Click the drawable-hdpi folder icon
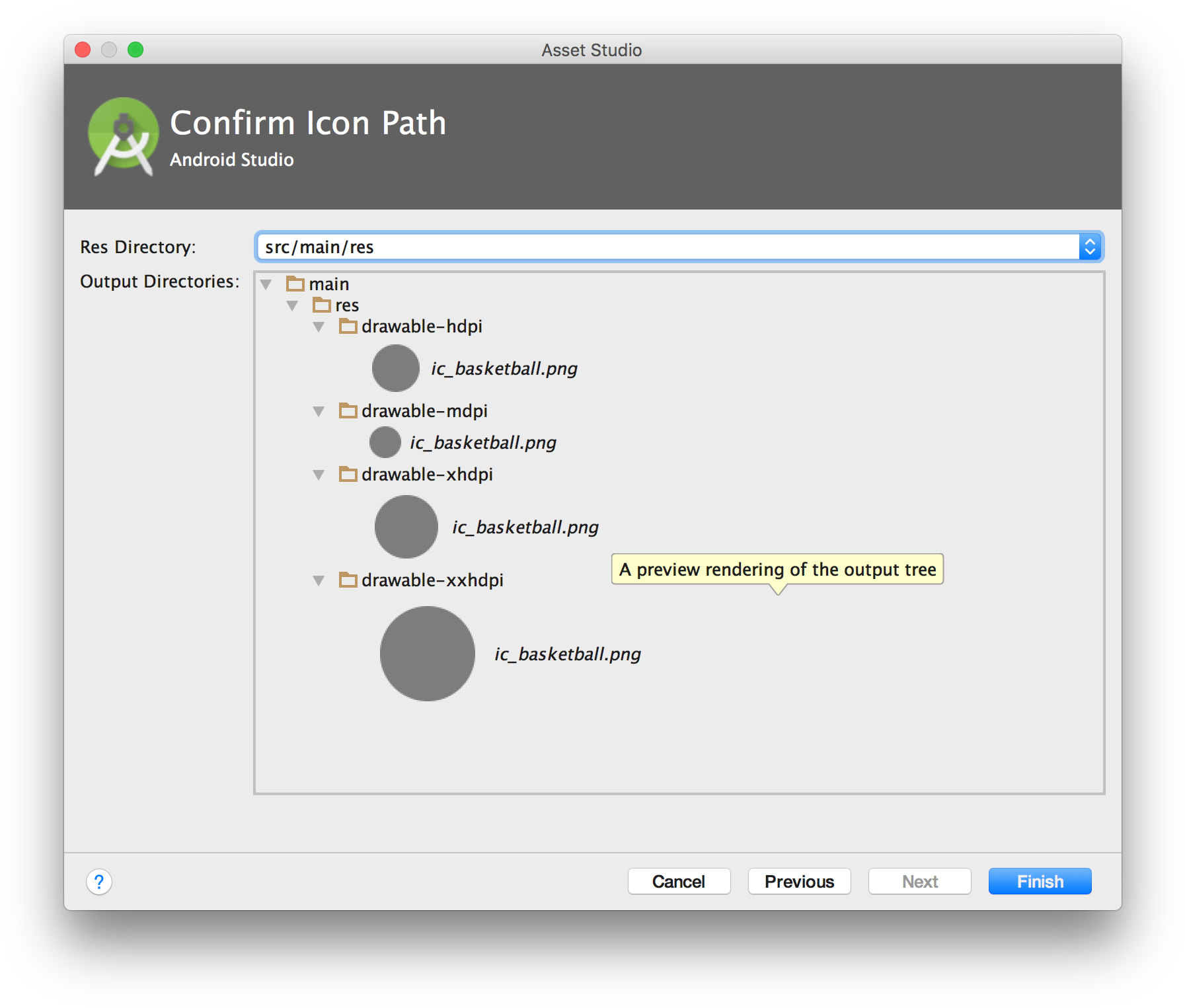1185x1008 pixels. (348, 327)
